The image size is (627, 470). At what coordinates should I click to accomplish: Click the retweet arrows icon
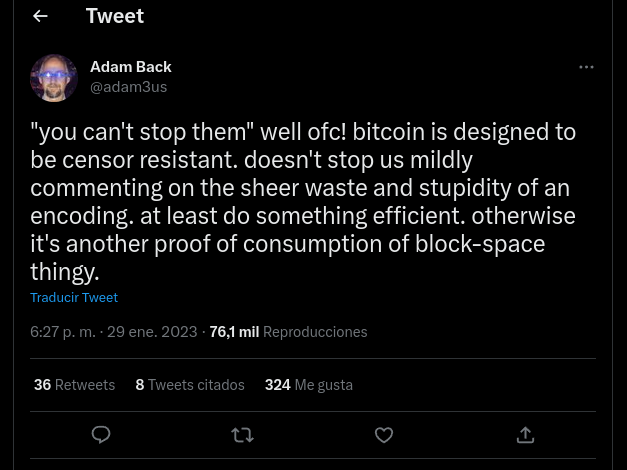pyautogui.click(x=242, y=435)
